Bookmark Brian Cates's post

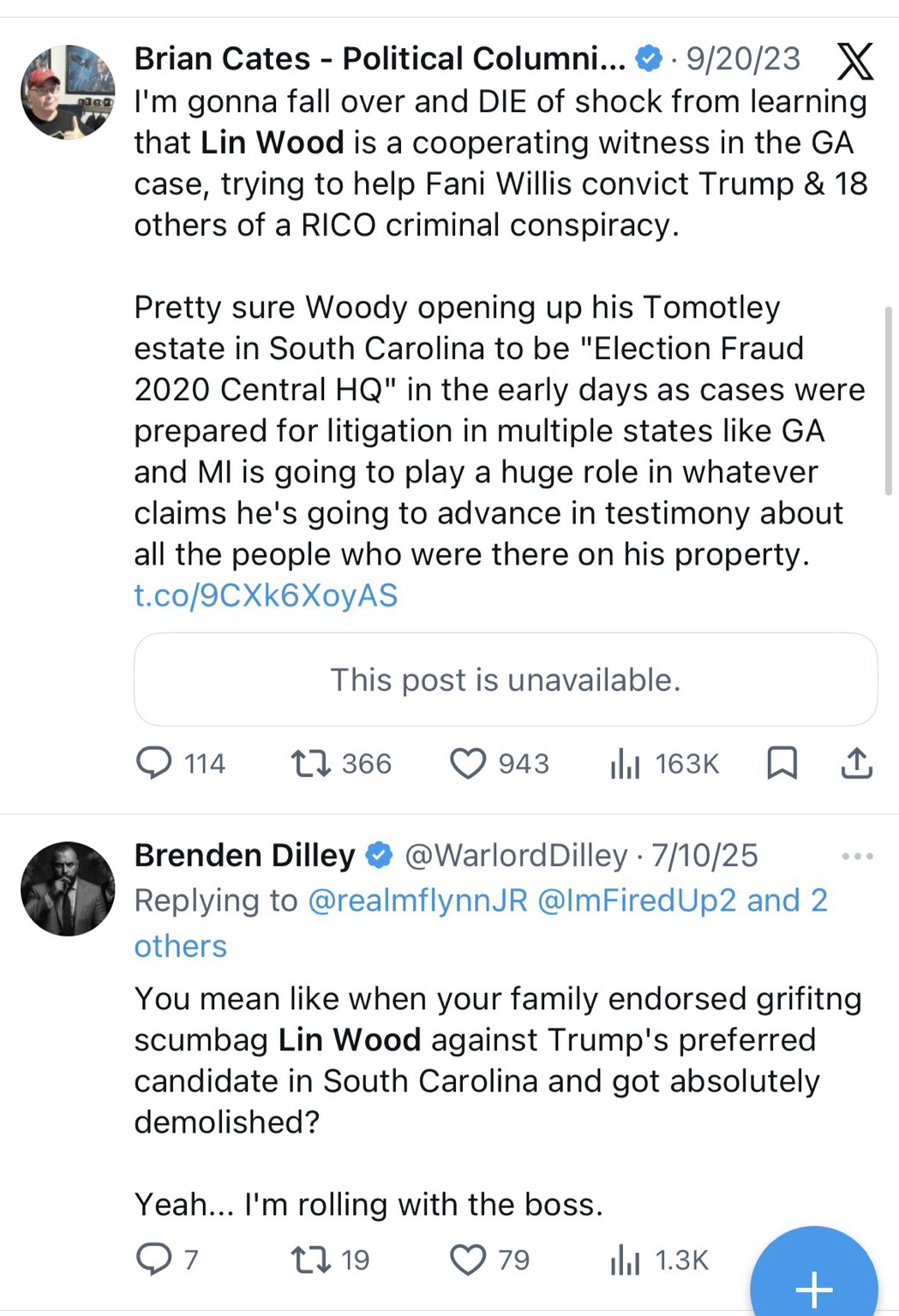[x=781, y=763]
